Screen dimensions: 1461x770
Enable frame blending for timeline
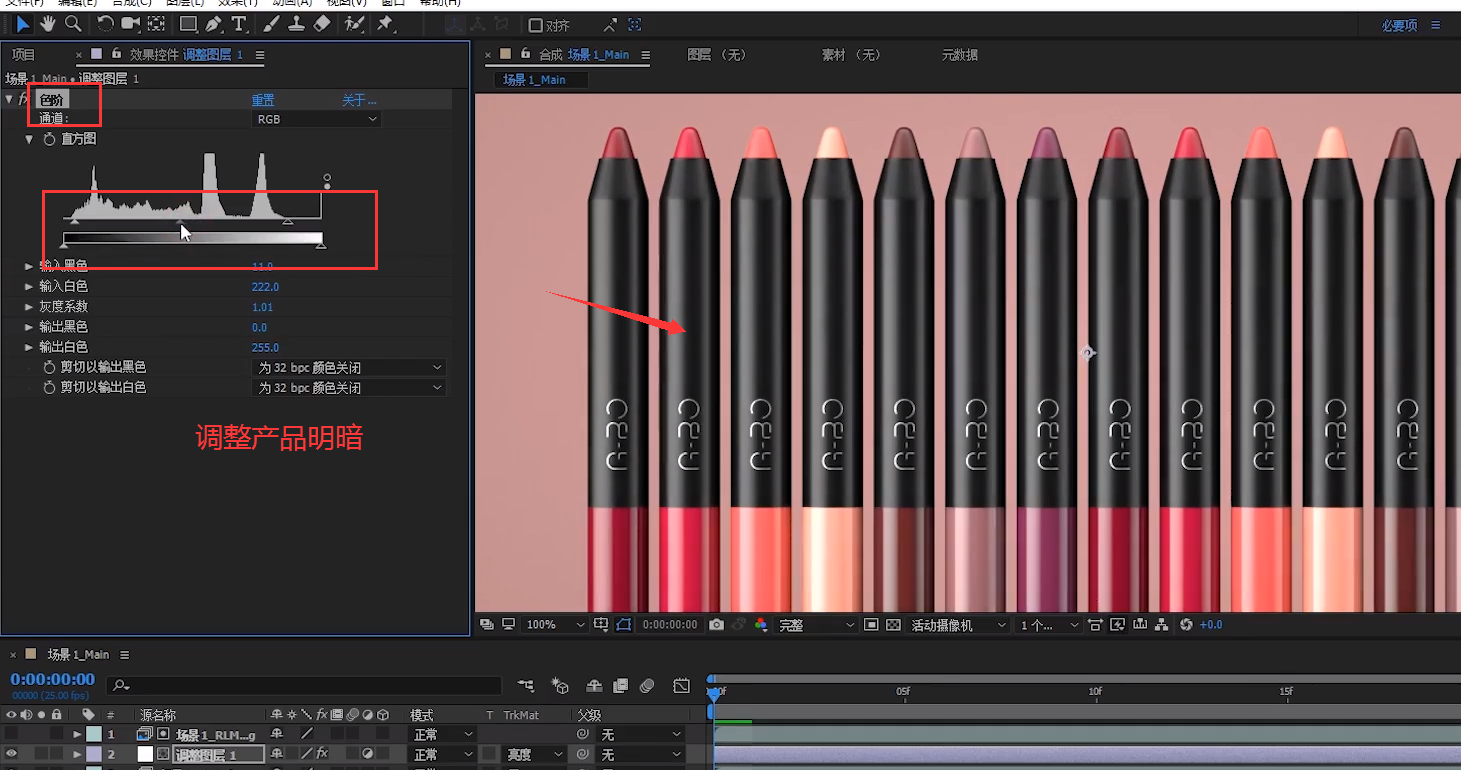tap(621, 686)
